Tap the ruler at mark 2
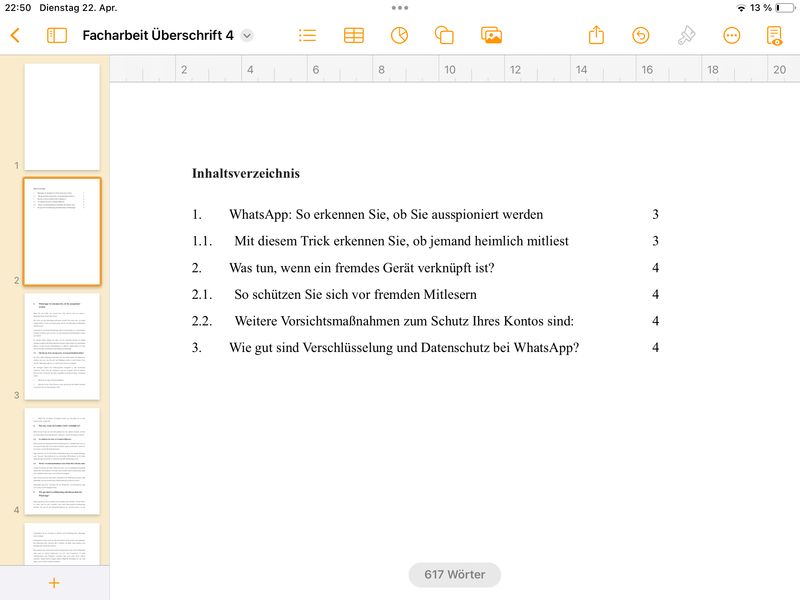800x600 pixels. click(184, 69)
